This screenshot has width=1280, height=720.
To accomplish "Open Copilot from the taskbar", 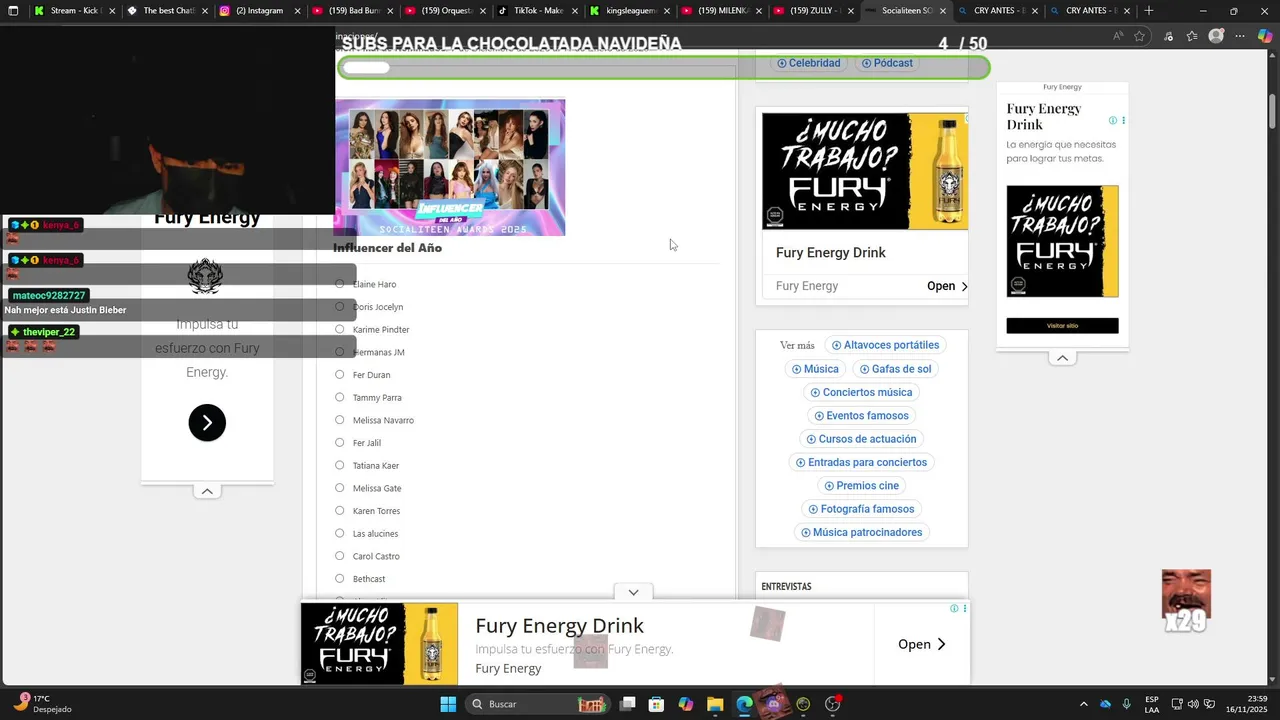I will coord(685,704).
